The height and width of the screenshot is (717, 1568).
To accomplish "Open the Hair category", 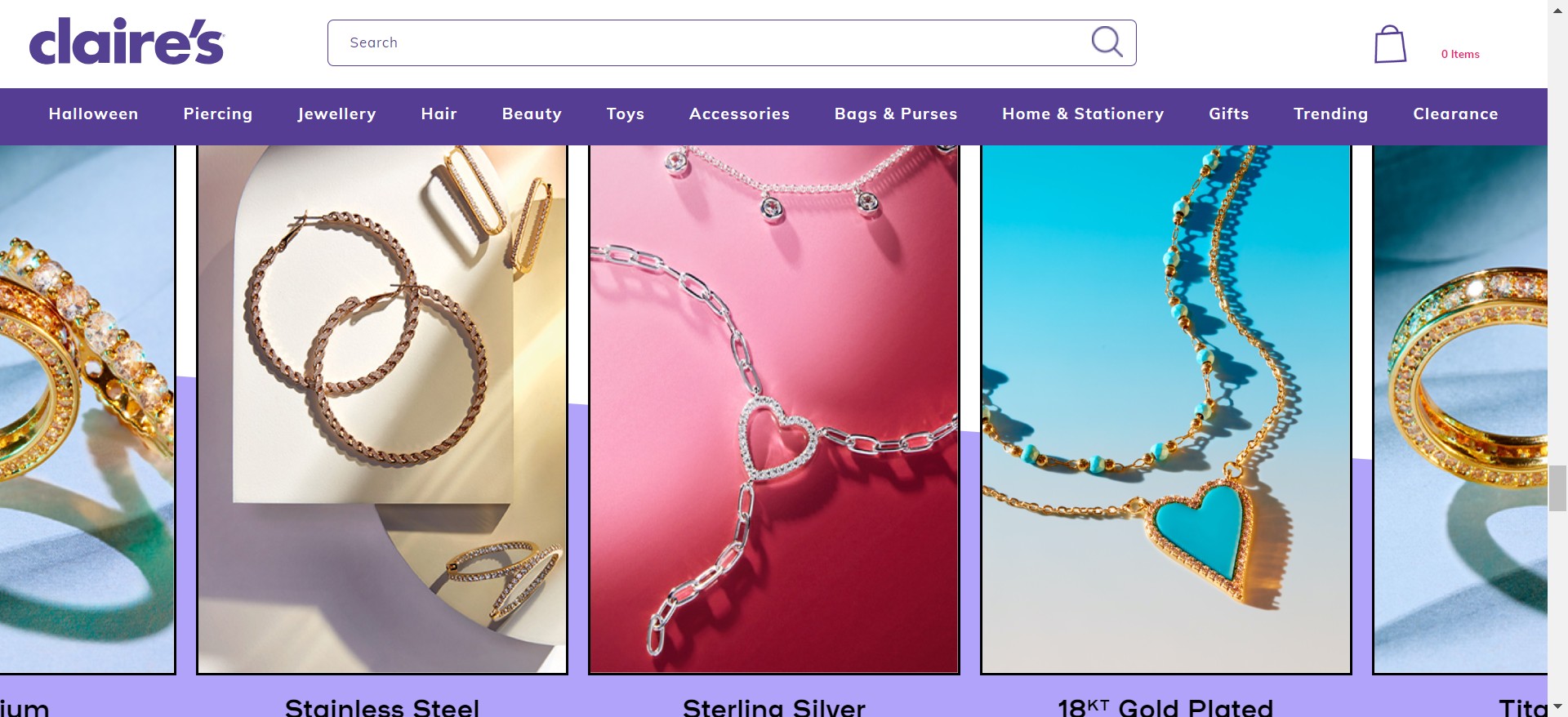I will click(x=439, y=114).
